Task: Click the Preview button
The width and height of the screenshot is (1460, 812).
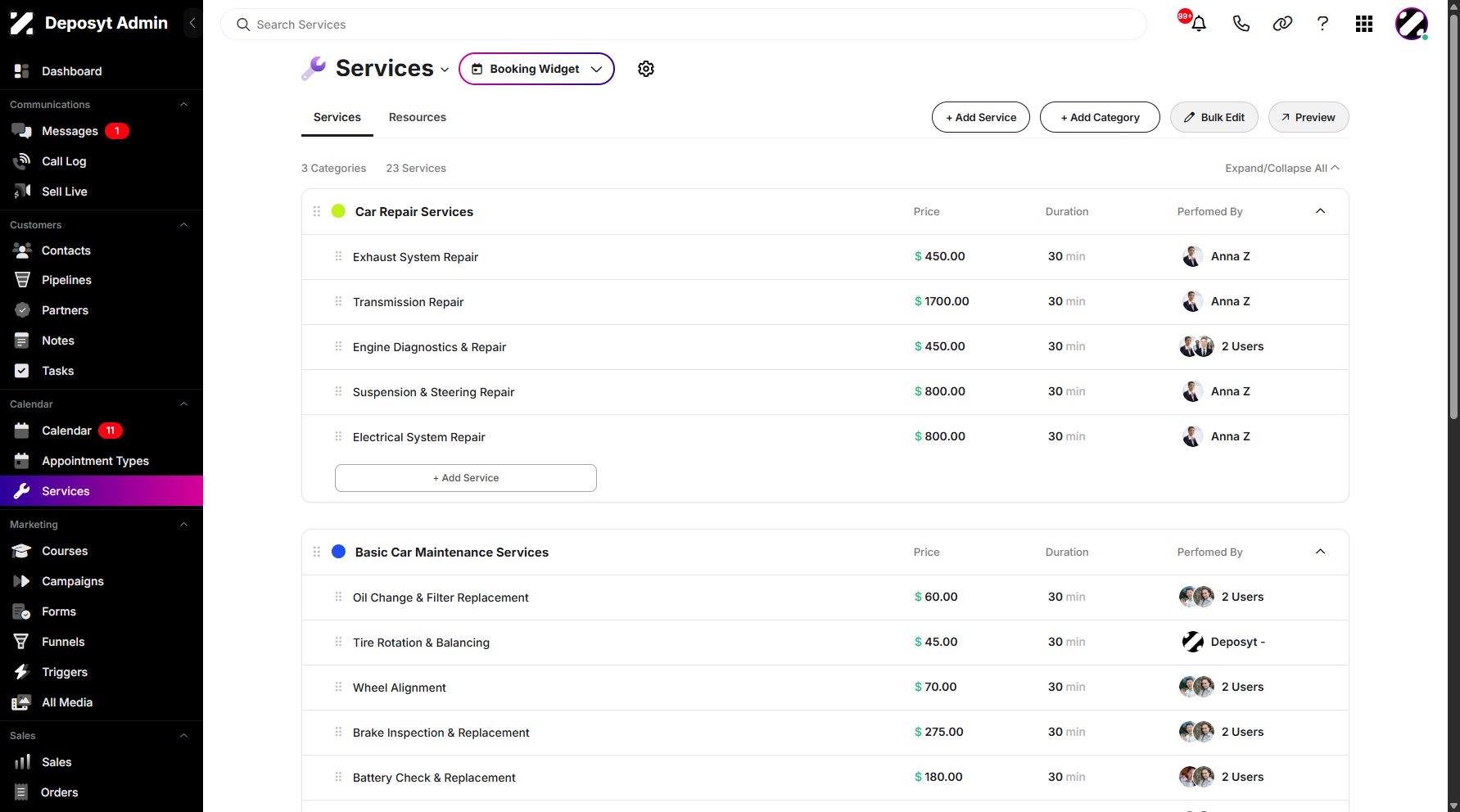Action: 1309,117
